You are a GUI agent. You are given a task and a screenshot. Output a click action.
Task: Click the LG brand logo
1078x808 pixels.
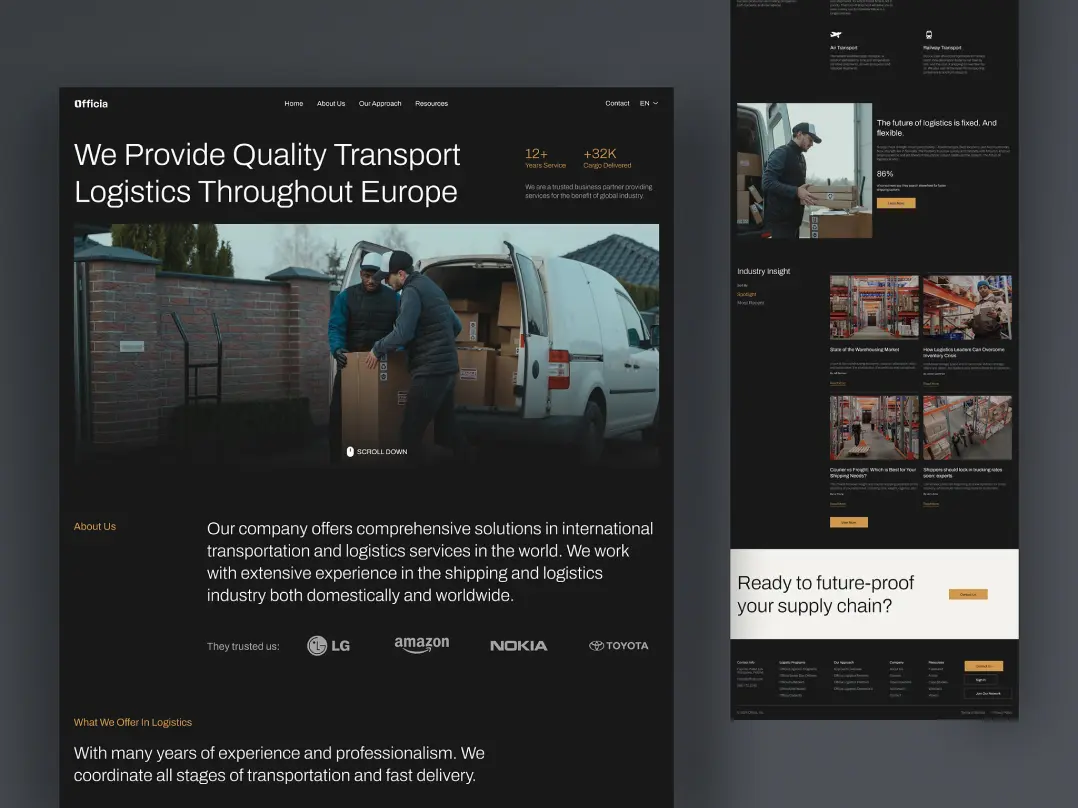click(x=328, y=646)
